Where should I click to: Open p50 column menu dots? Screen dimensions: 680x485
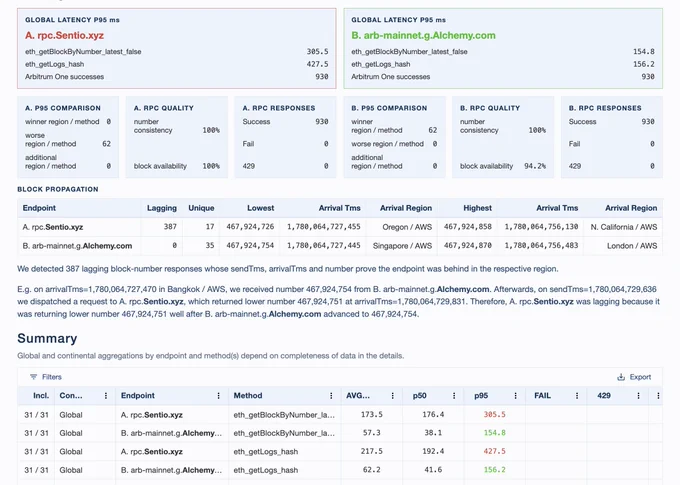454,396
